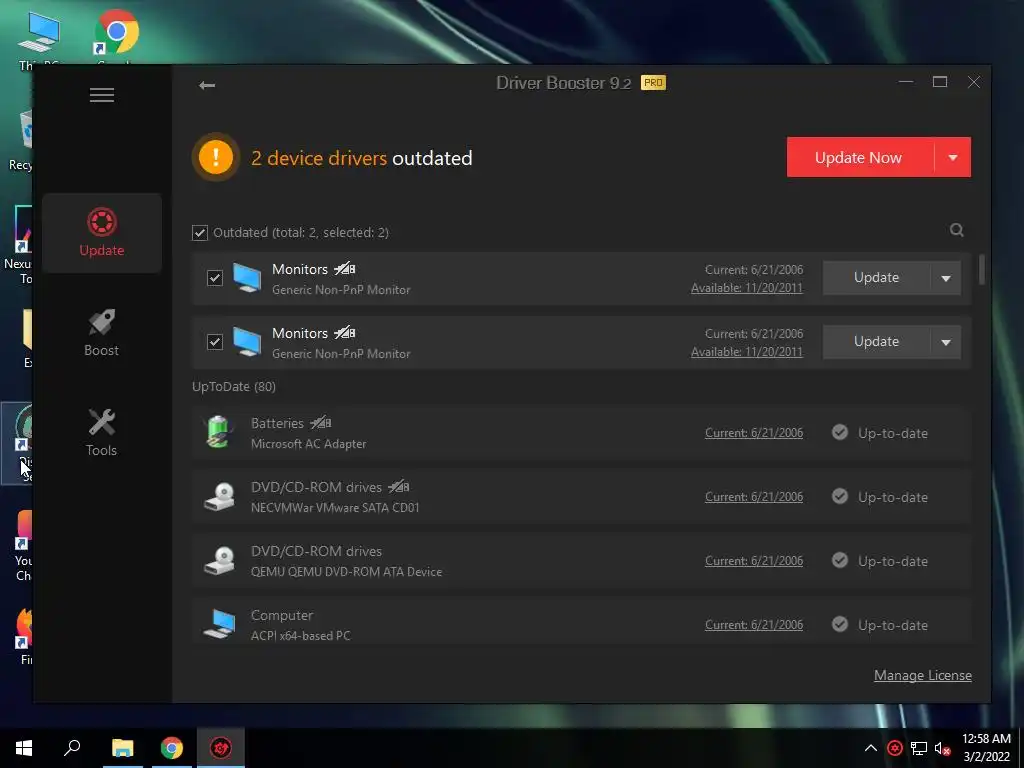
Task: Open Available 11/20/2011 link of first Monitors
Action: click(x=747, y=287)
